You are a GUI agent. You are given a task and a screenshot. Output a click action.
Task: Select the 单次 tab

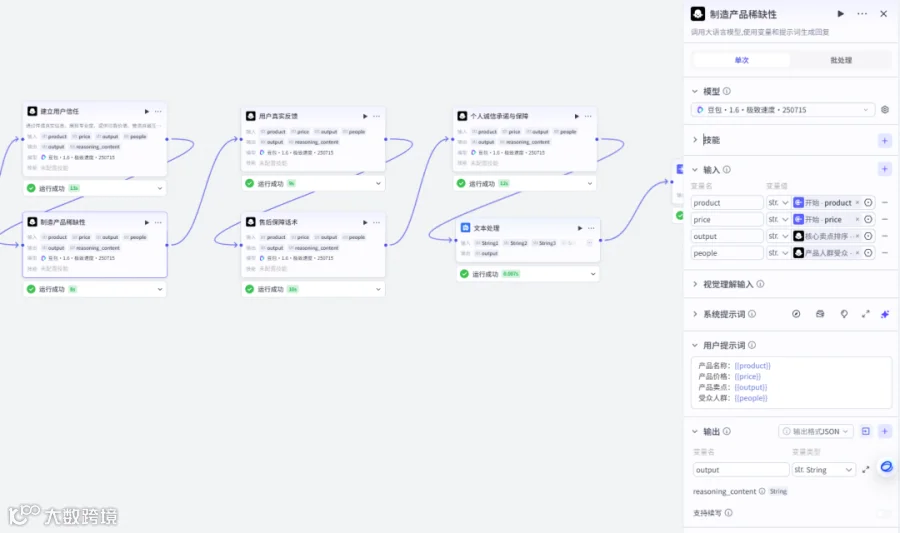(x=742, y=60)
